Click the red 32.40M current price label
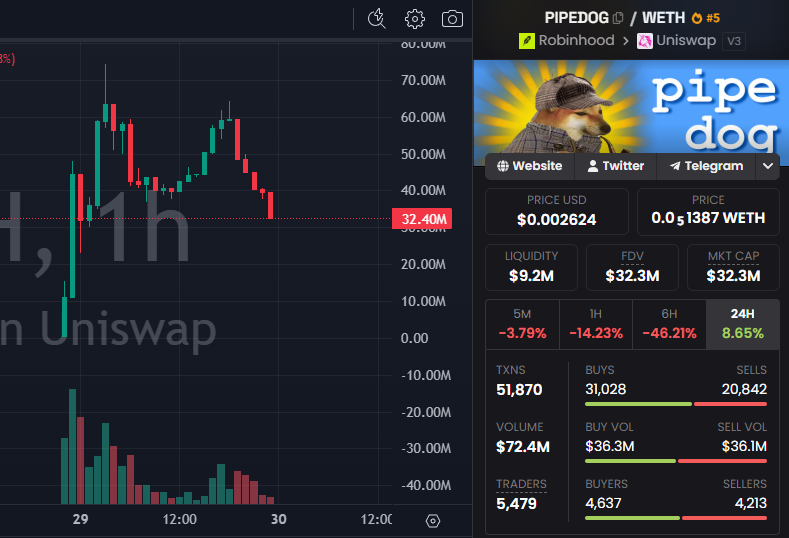Image resolution: width=789 pixels, height=538 pixels. (x=422, y=219)
